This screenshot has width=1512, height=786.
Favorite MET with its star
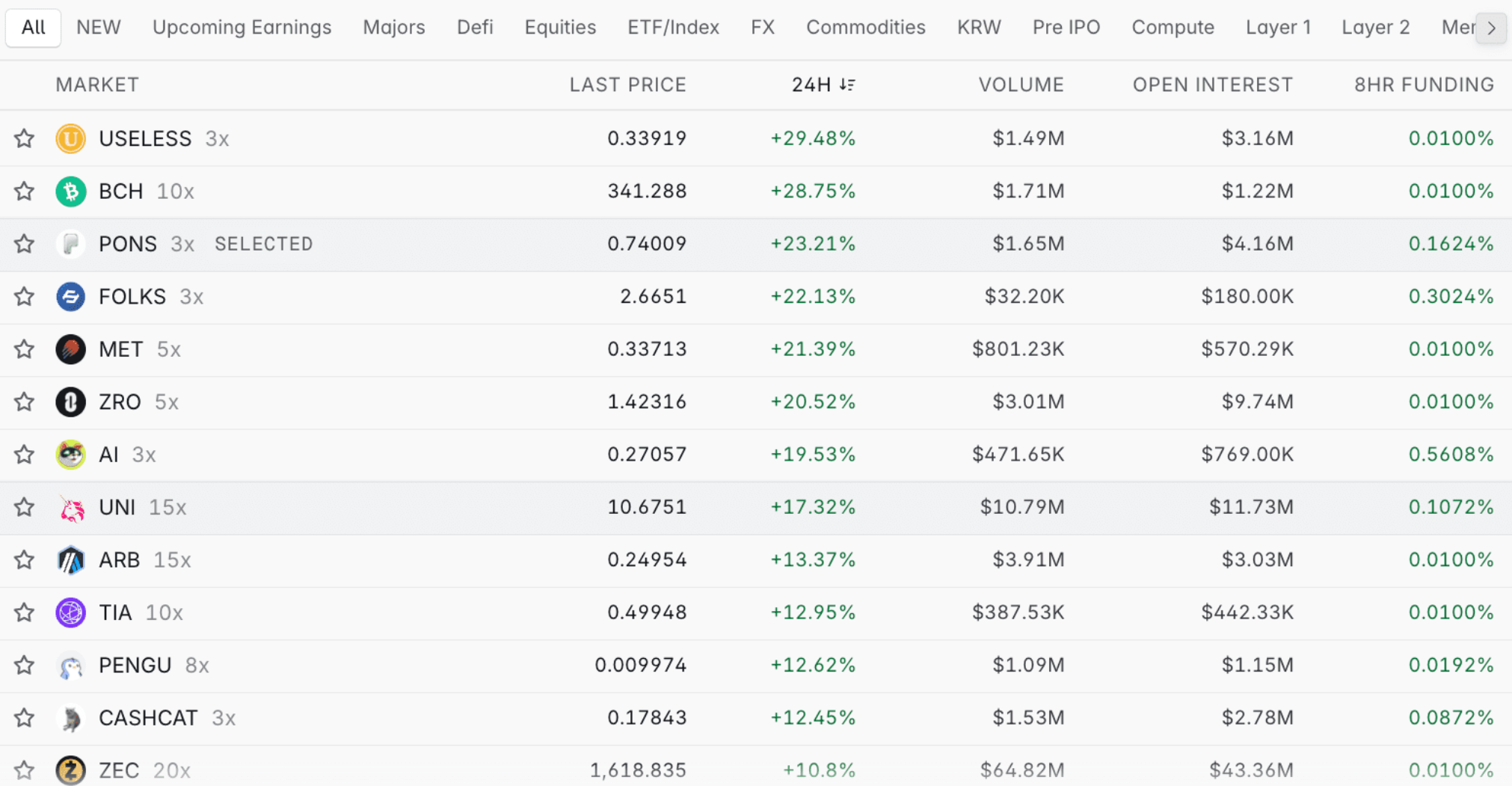click(24, 349)
